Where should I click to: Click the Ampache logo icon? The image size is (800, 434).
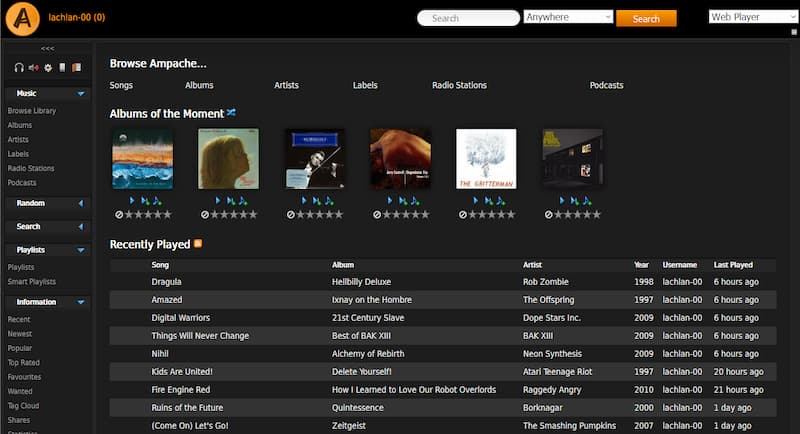click(22, 18)
